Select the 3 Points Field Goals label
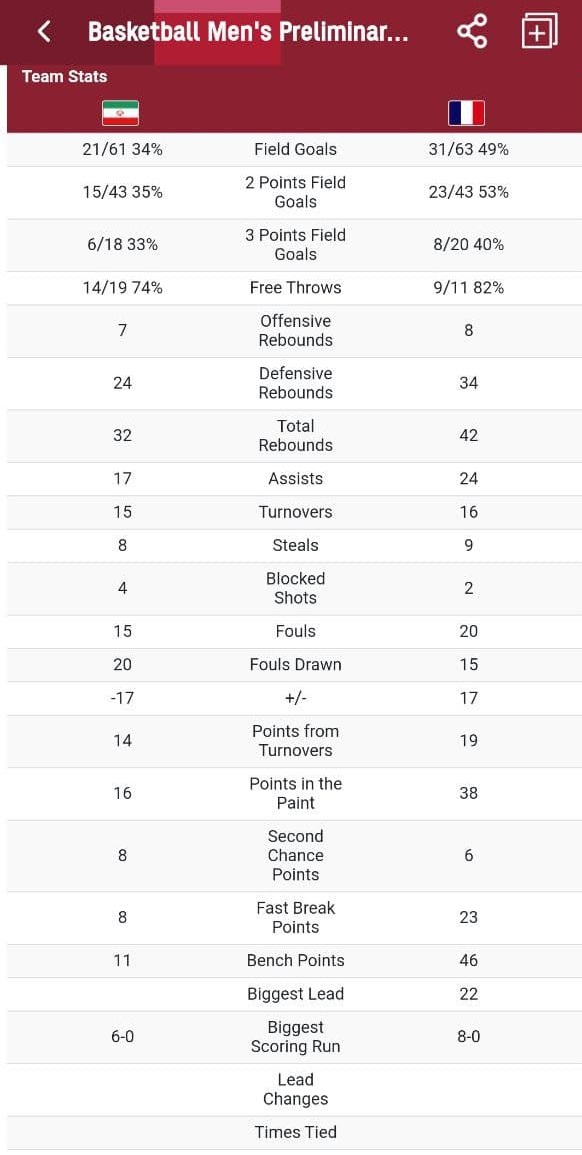The height and width of the screenshot is (1155, 582). (x=295, y=245)
